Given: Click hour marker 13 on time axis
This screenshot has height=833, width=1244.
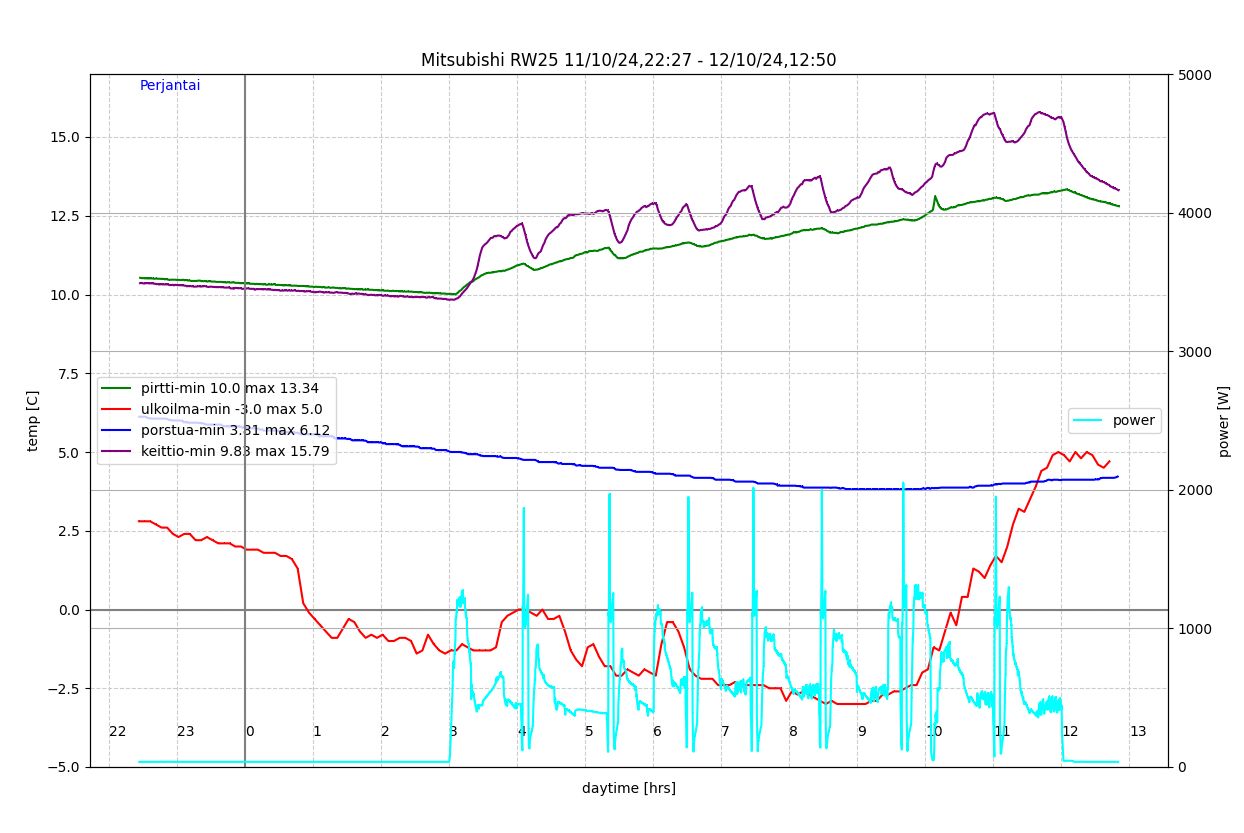Looking at the screenshot, I should (x=1138, y=732).
